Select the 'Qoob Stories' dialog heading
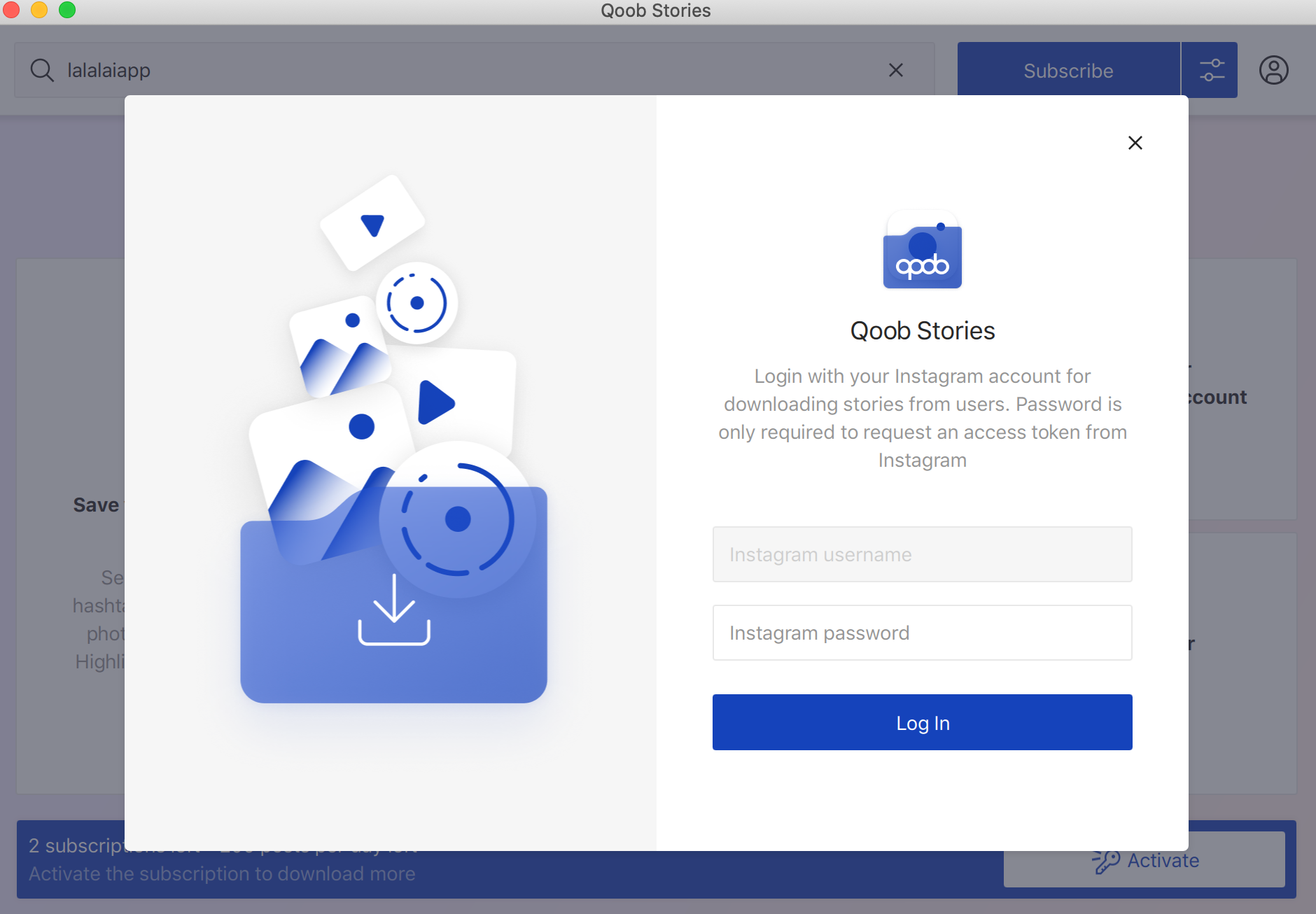The width and height of the screenshot is (1316, 914). (x=922, y=330)
